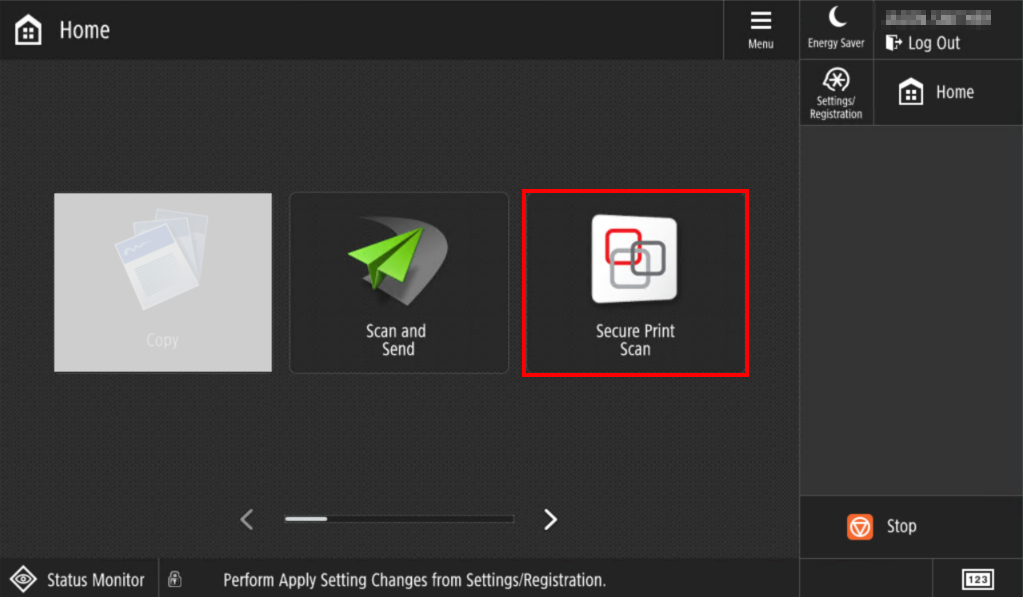The image size is (1023, 597).
Task: Log Out of the printer
Action: point(923,43)
